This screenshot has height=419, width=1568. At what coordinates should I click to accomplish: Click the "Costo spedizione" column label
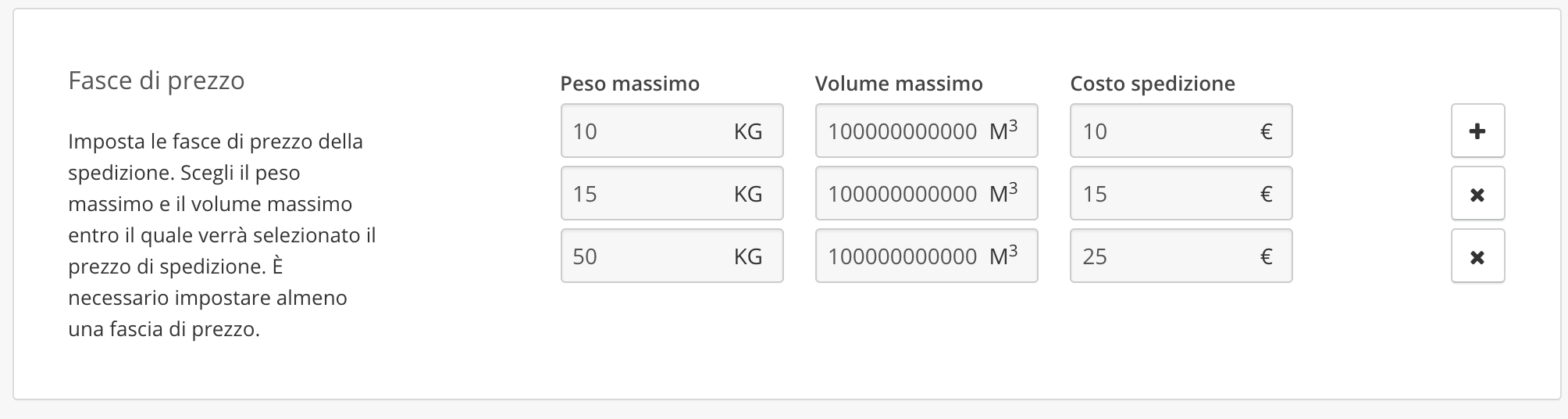[x=1152, y=84]
